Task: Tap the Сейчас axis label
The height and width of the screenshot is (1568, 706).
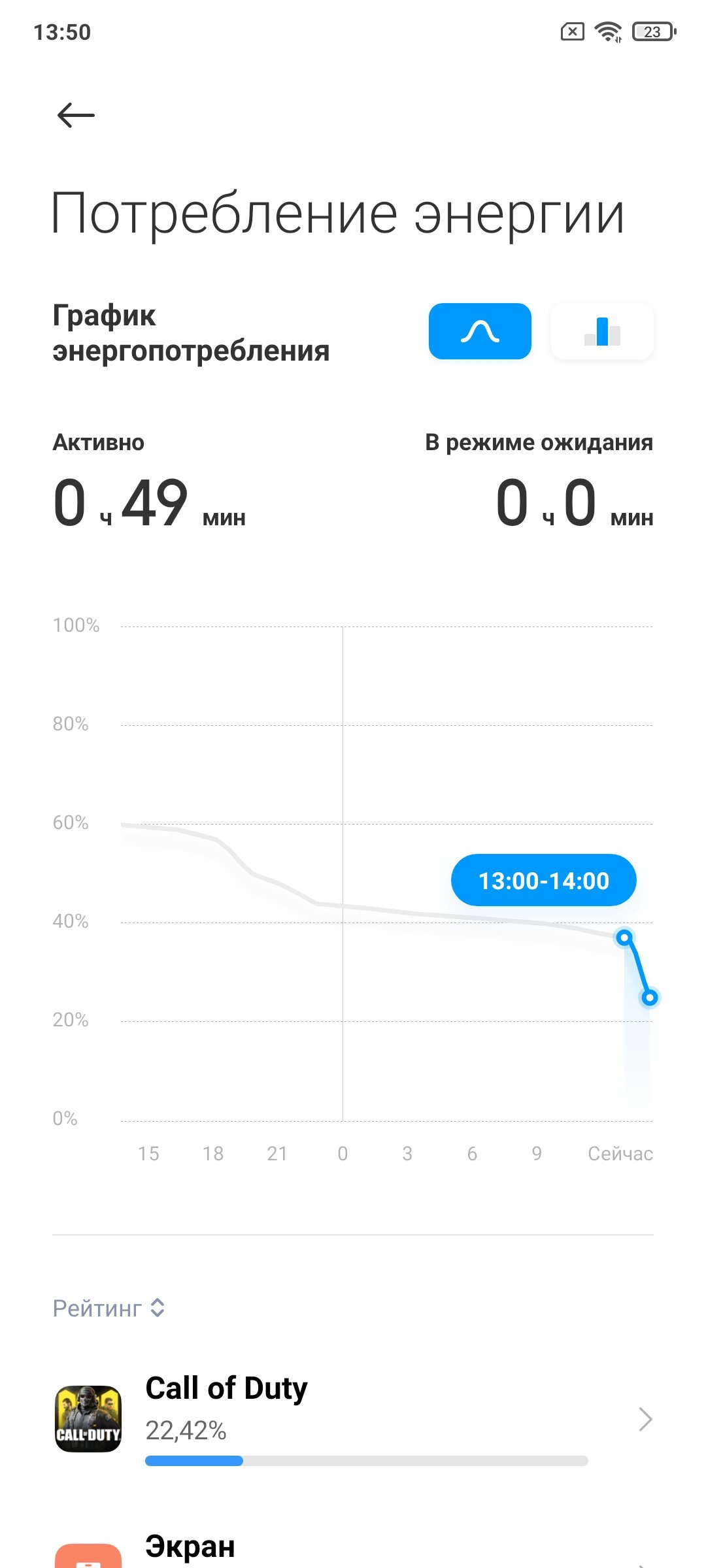Action: [620, 1154]
